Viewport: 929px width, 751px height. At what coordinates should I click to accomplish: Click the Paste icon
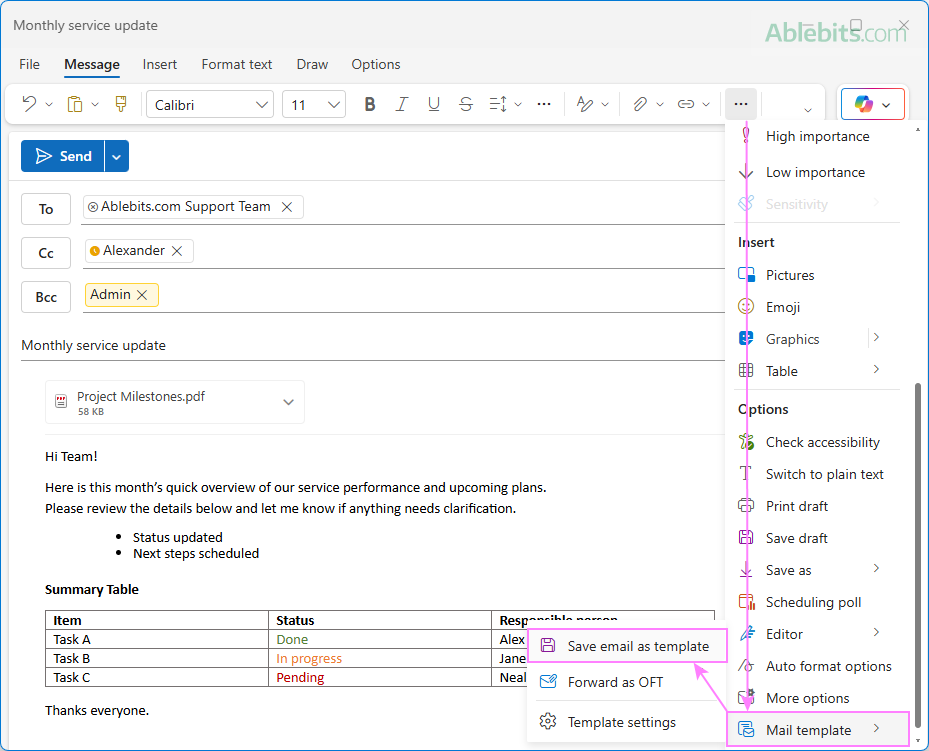pos(74,103)
